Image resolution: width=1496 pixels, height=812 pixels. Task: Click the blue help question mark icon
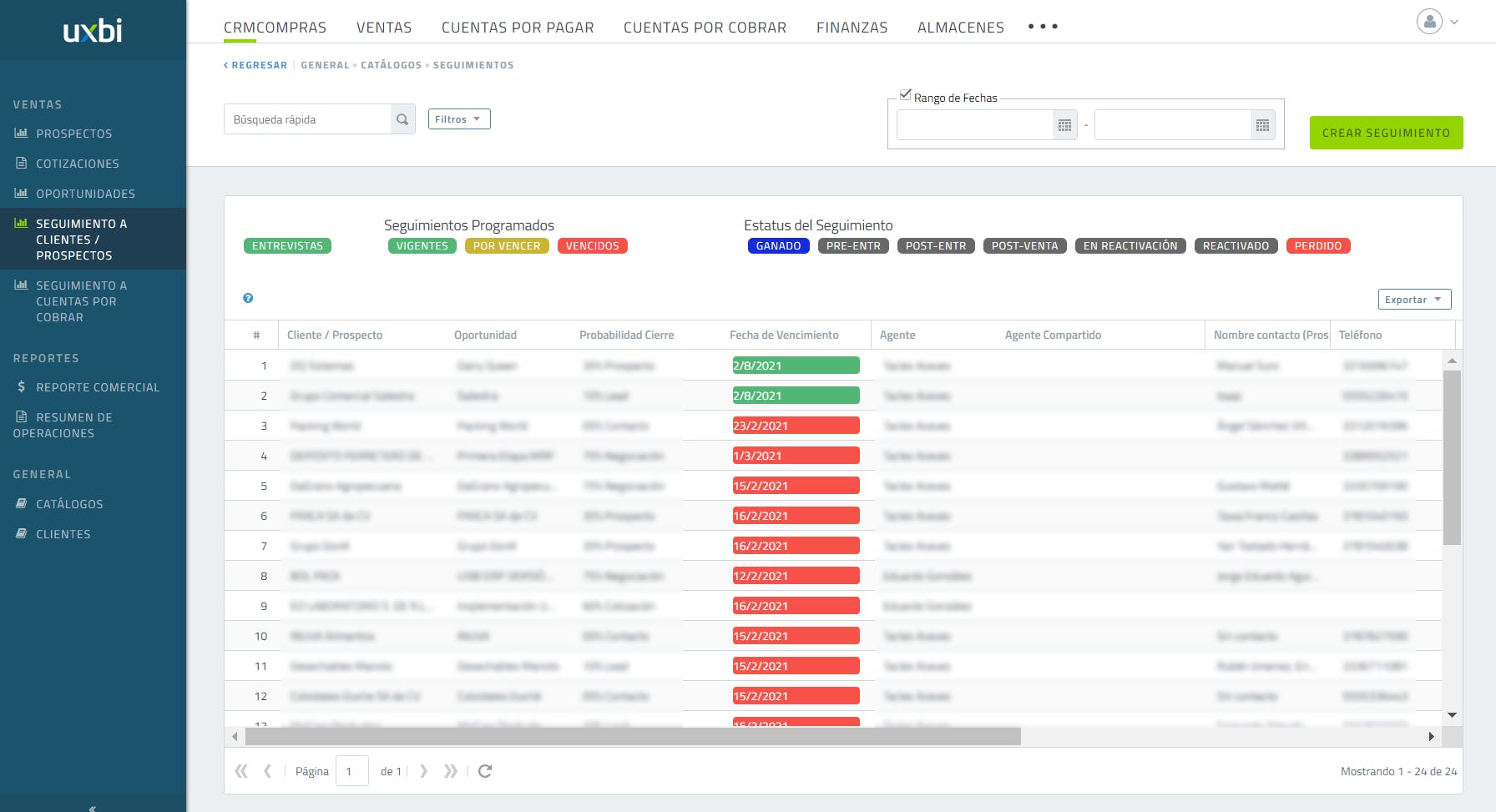pyautogui.click(x=248, y=298)
